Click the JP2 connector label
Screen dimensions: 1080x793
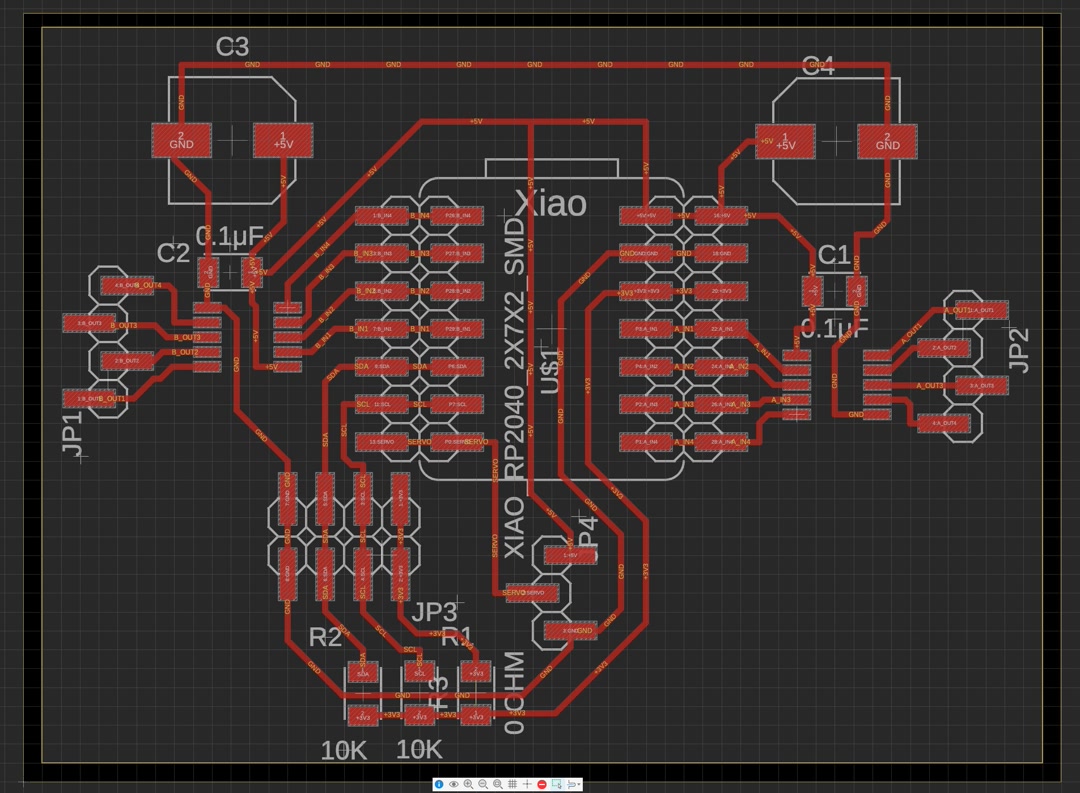[x=1019, y=350]
